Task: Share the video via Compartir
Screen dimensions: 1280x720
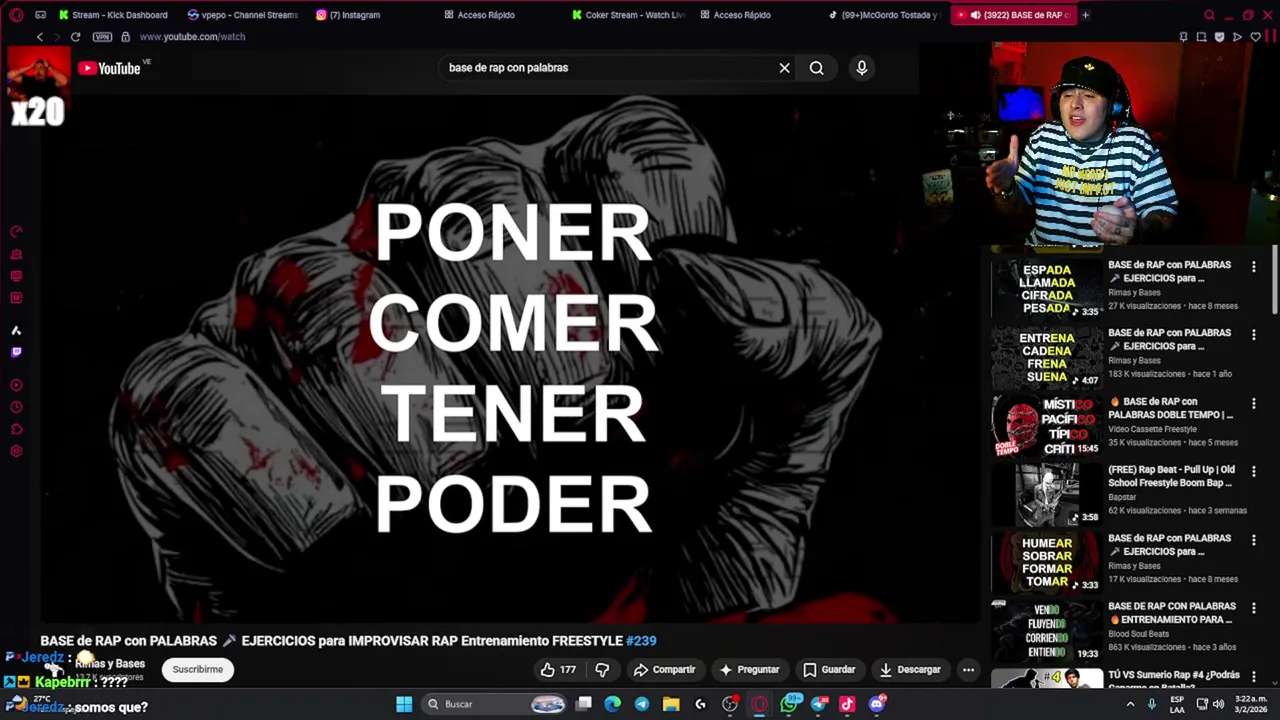Action: click(664, 670)
